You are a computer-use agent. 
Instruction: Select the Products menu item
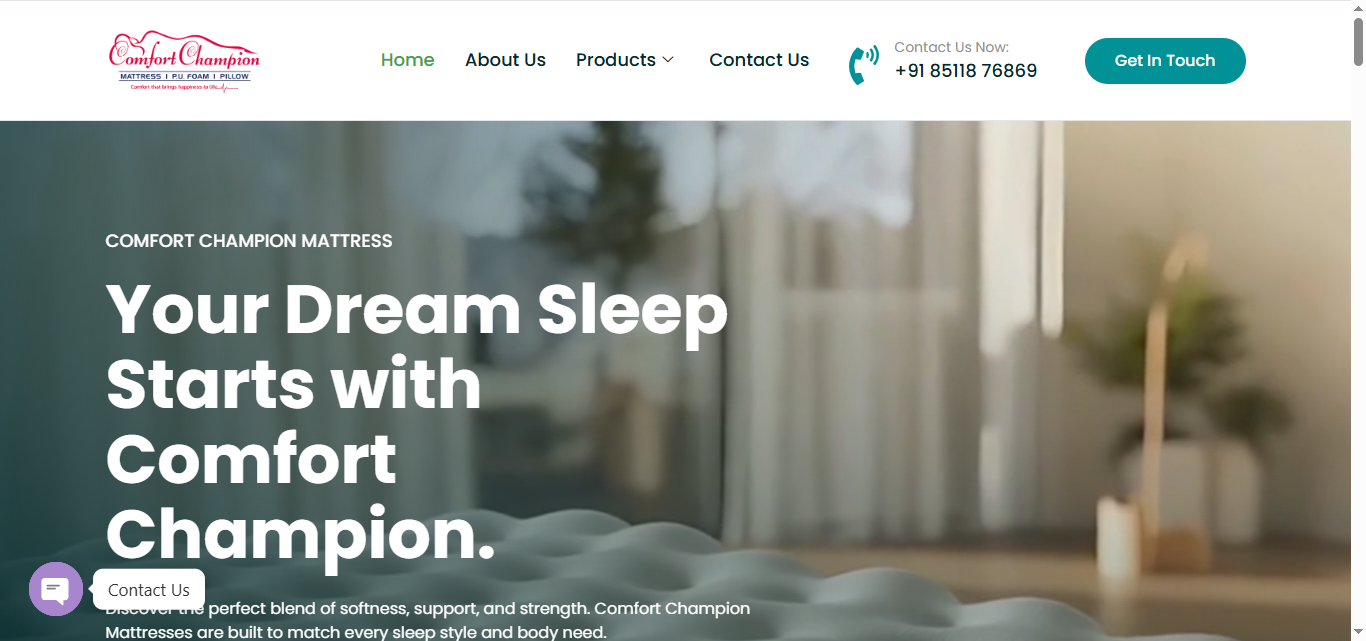[616, 60]
